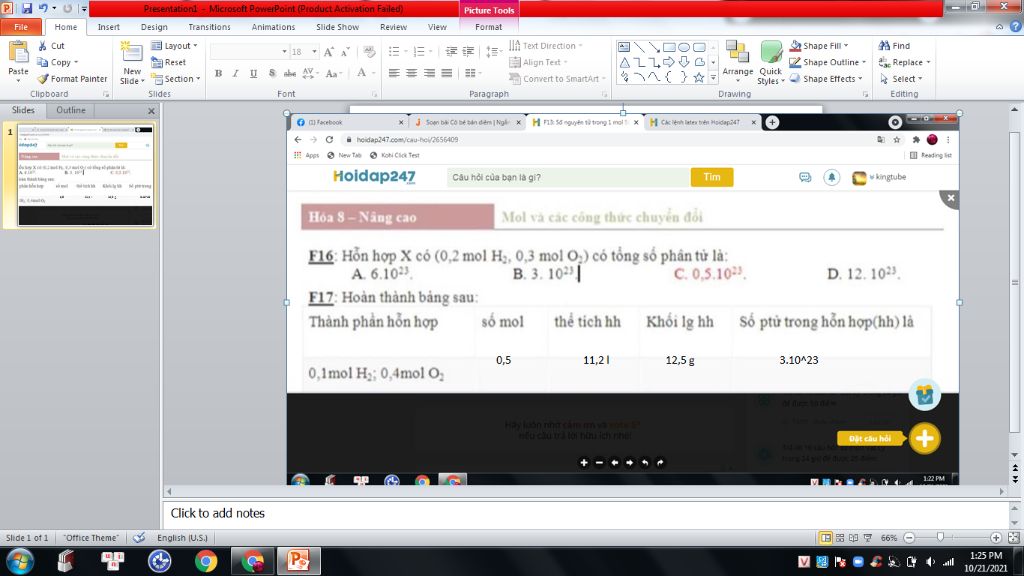Viewport: 1024px width, 576px height.
Task: Run spell check icon in status bar
Action: [x=139, y=537]
